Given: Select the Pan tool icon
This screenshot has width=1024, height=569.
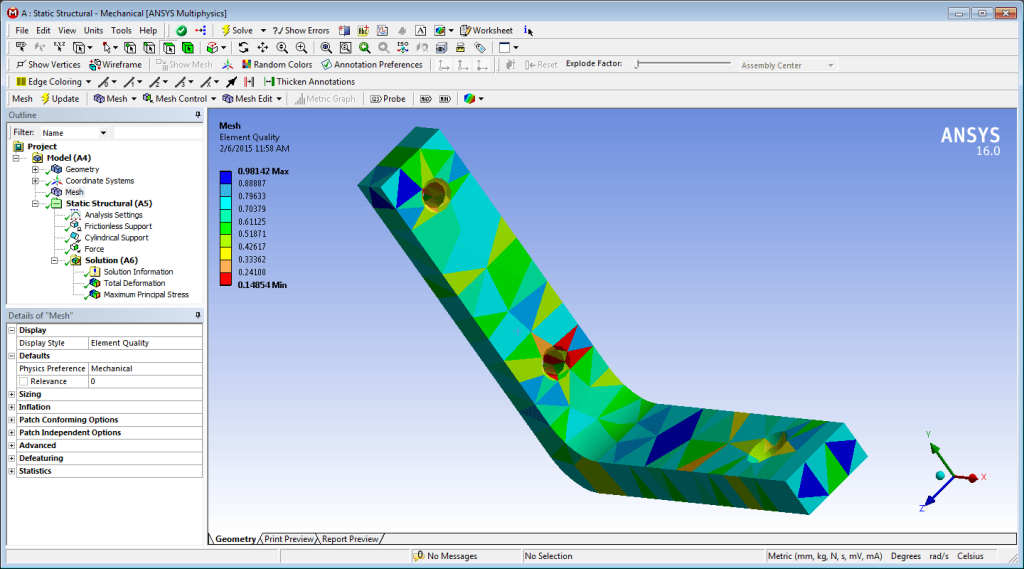Looking at the screenshot, I should pos(263,48).
